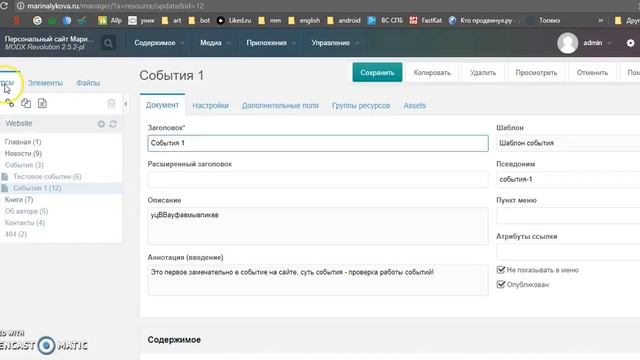Toggle 'Не показывать в меню' checkbox
The width and height of the screenshot is (640, 360).
pos(501,270)
